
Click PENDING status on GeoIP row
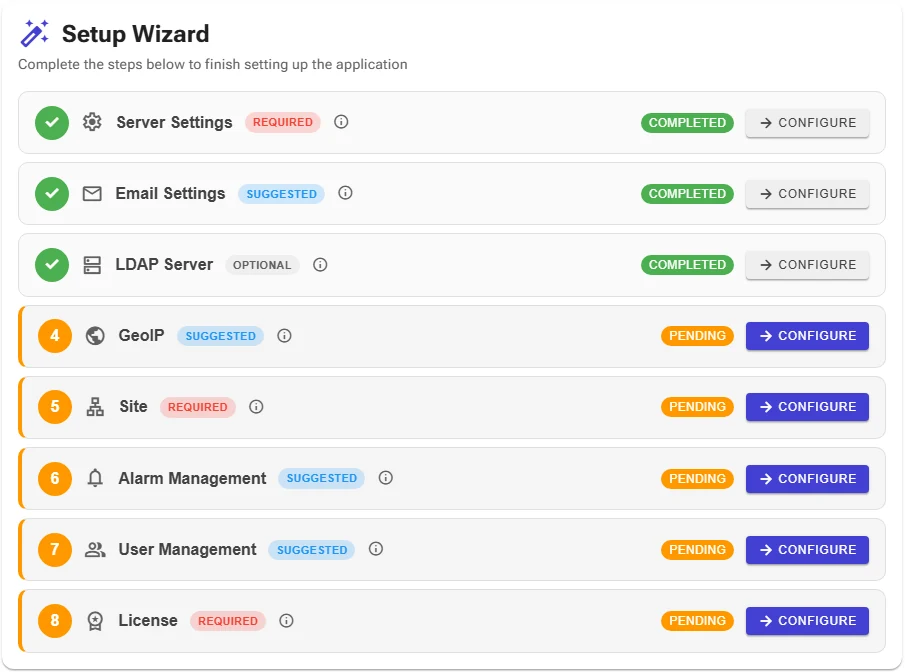pyautogui.click(x=697, y=335)
